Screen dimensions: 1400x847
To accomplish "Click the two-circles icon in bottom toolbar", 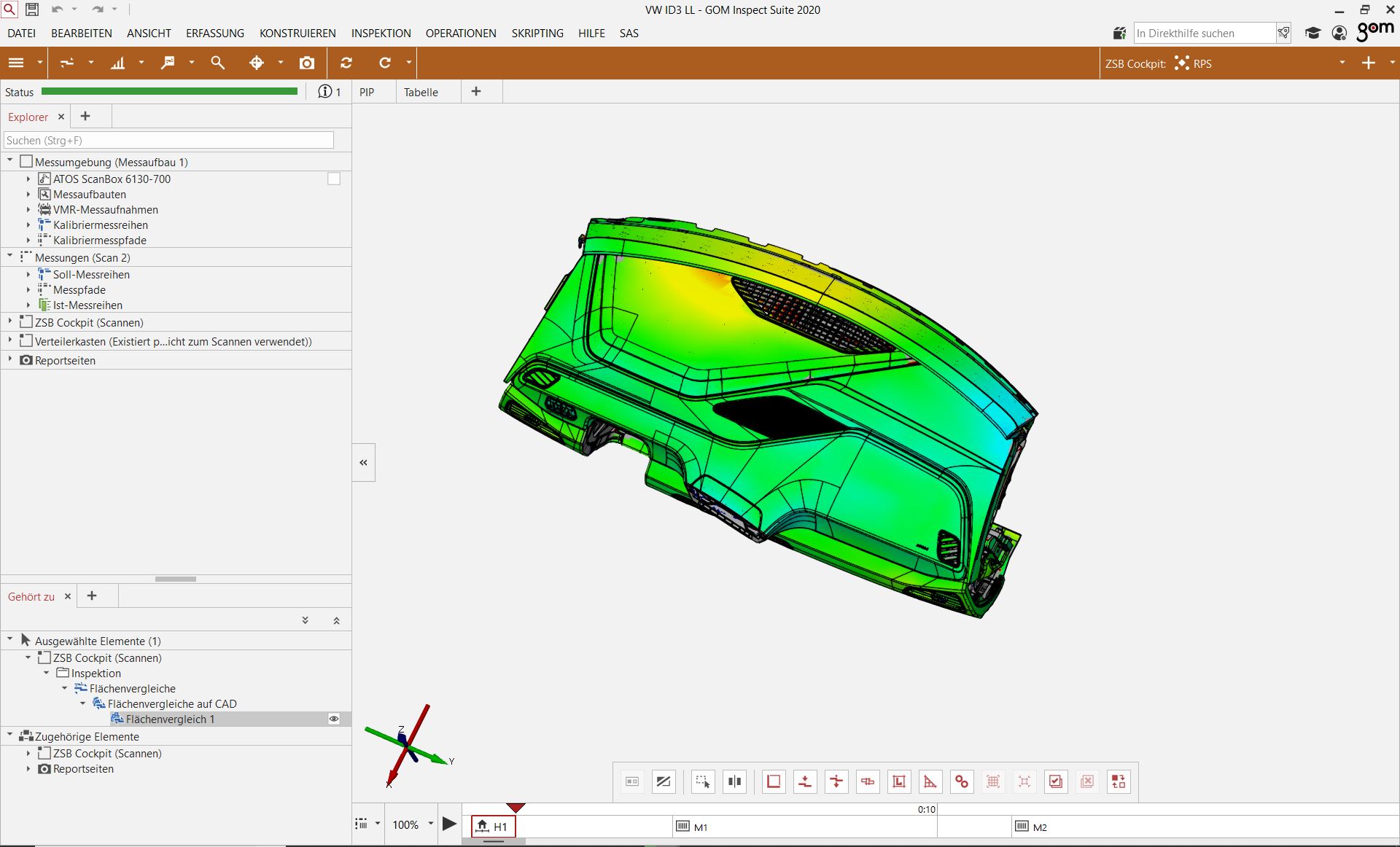I will (962, 782).
